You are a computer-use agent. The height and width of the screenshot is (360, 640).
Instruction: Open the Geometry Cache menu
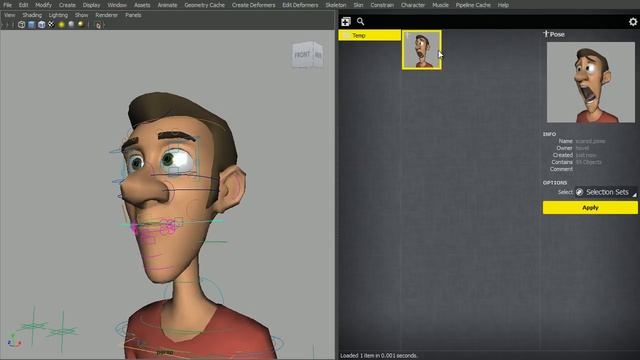(204, 5)
